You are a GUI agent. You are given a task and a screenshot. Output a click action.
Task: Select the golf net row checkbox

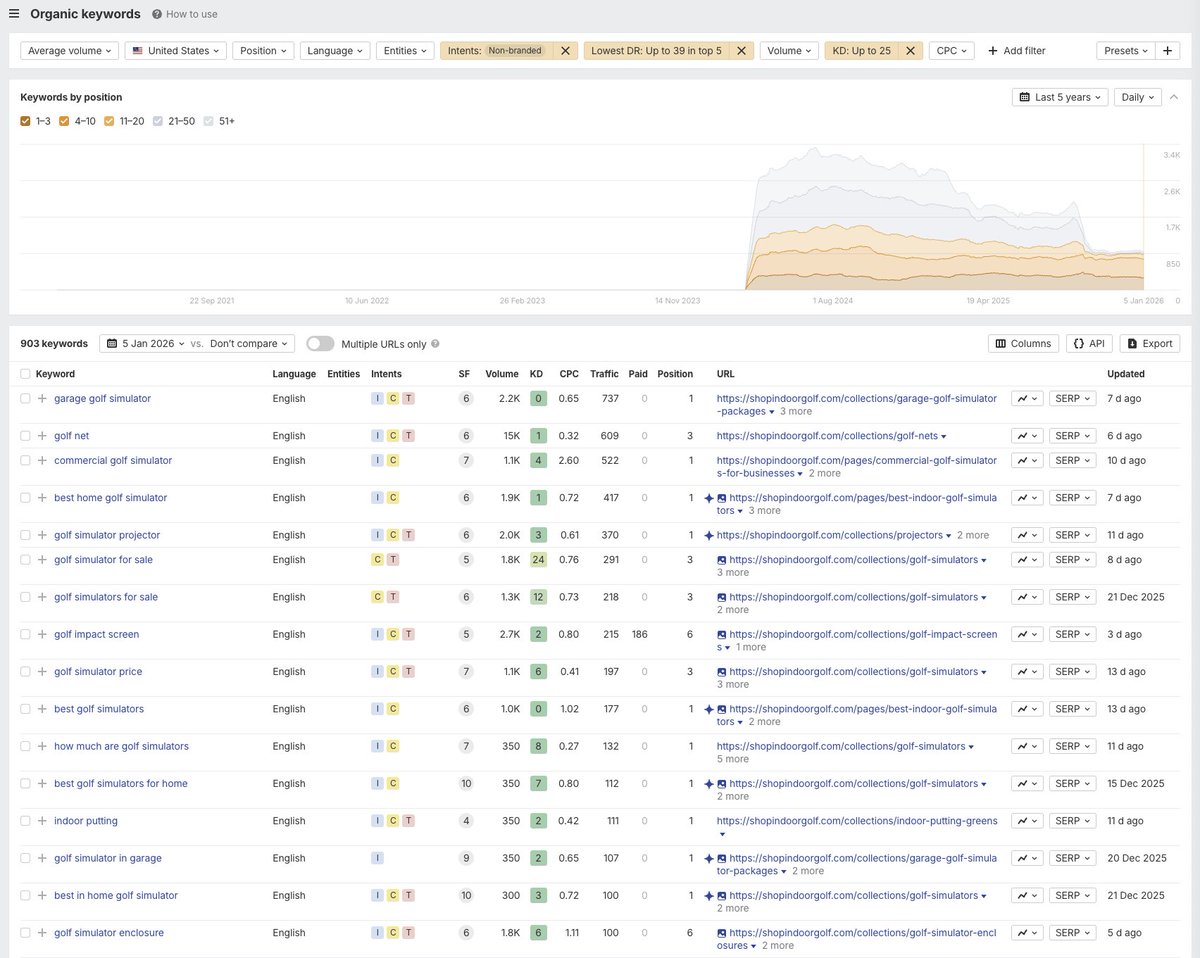[x=25, y=436]
